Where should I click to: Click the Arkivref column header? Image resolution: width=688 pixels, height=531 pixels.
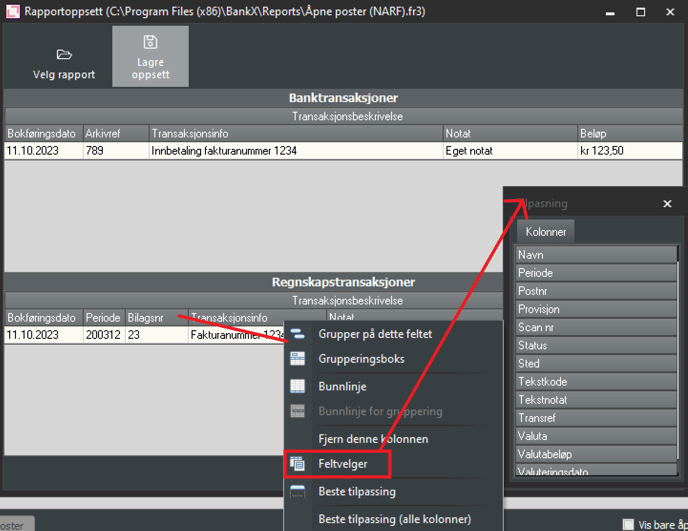click(x=114, y=133)
